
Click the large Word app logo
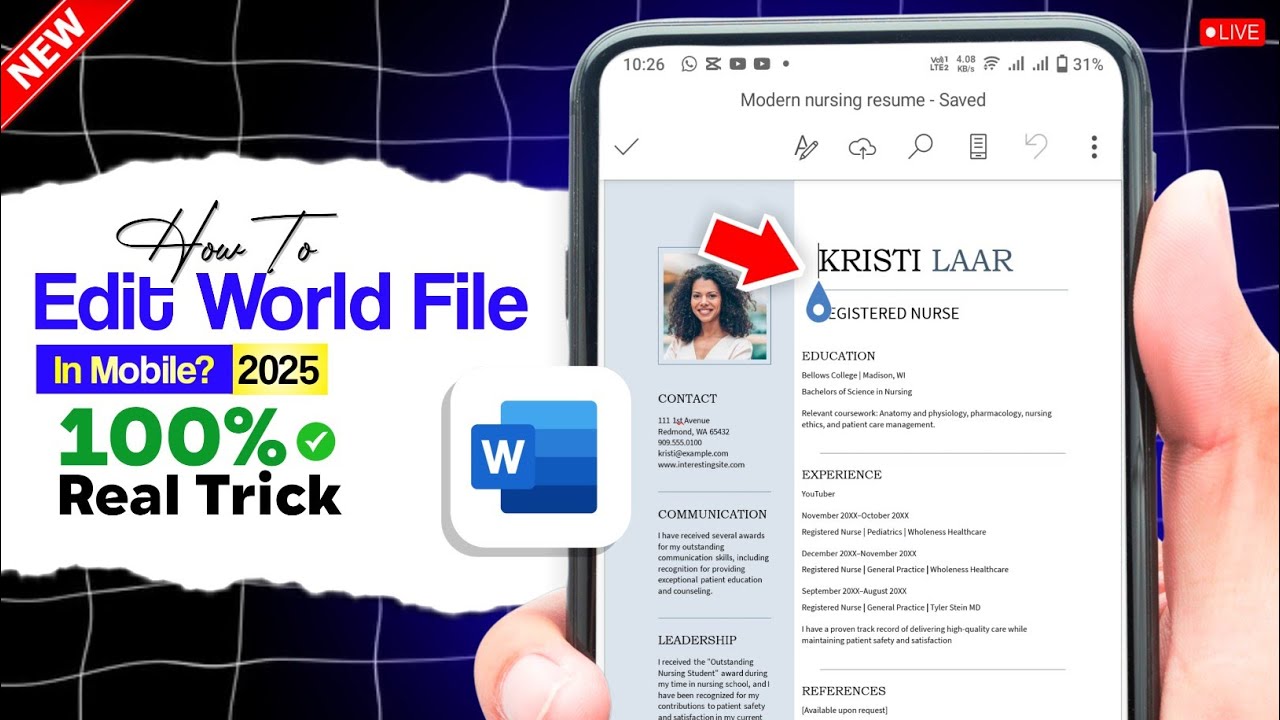coord(536,457)
